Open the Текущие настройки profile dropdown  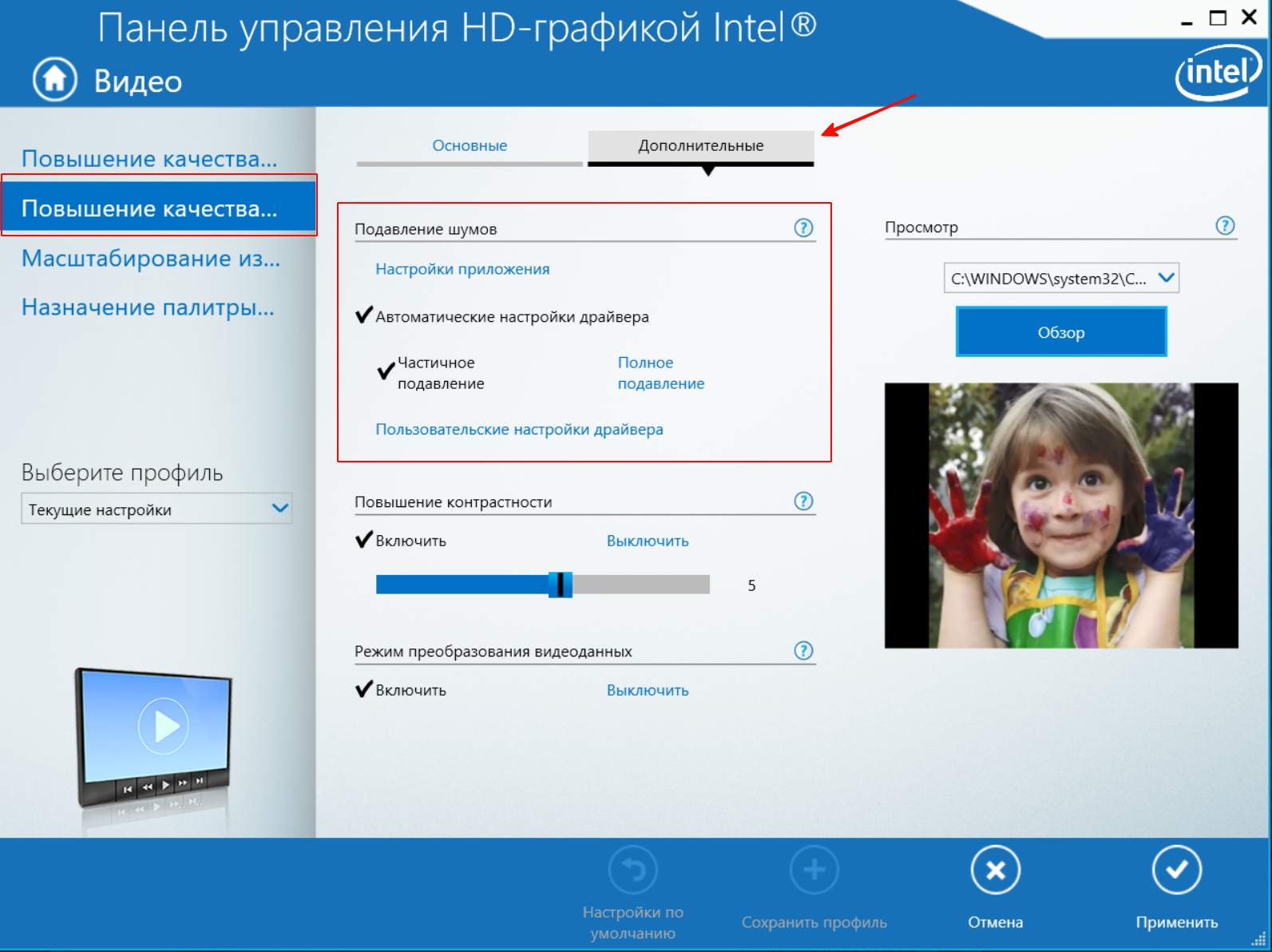[x=157, y=509]
